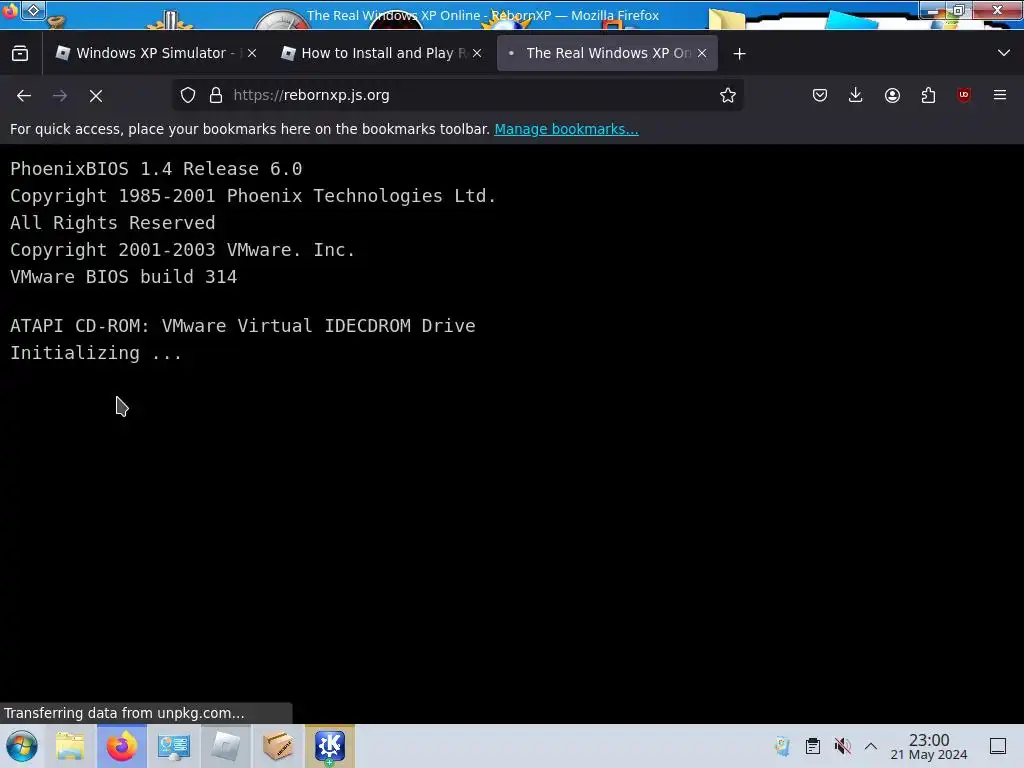Open clock showing 23:00
Image resolution: width=1024 pixels, height=768 pixels.
point(929,746)
